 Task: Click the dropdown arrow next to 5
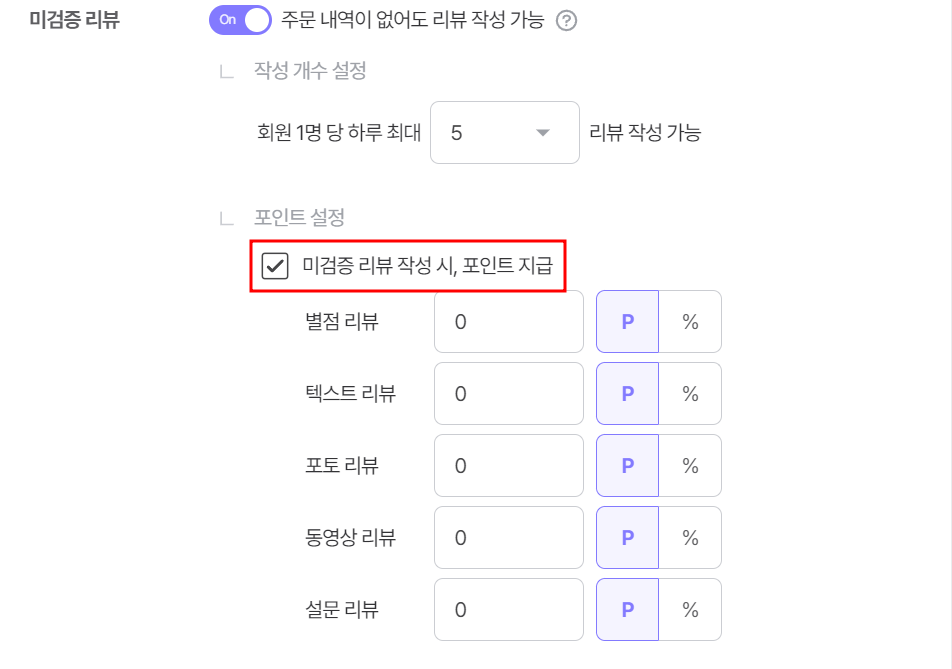[543, 132]
